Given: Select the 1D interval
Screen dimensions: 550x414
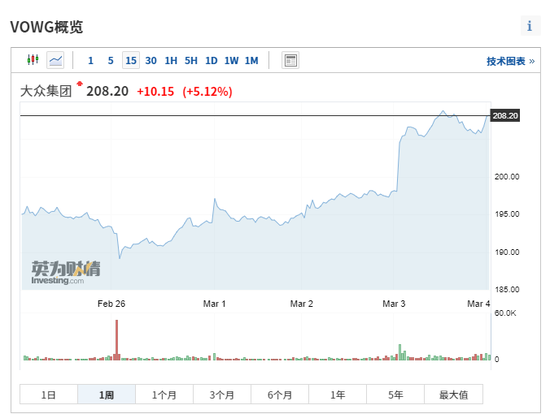Looking at the screenshot, I should click(x=211, y=61).
